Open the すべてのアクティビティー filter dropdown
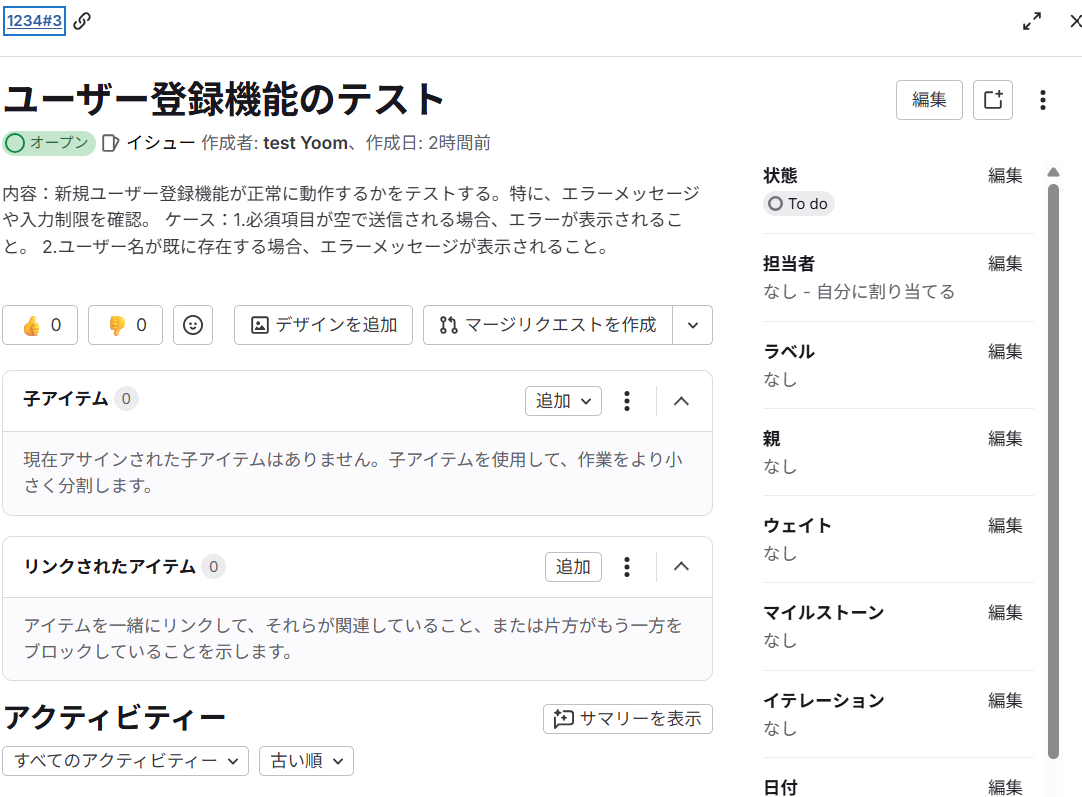The width and height of the screenshot is (1082, 797). tap(126, 761)
